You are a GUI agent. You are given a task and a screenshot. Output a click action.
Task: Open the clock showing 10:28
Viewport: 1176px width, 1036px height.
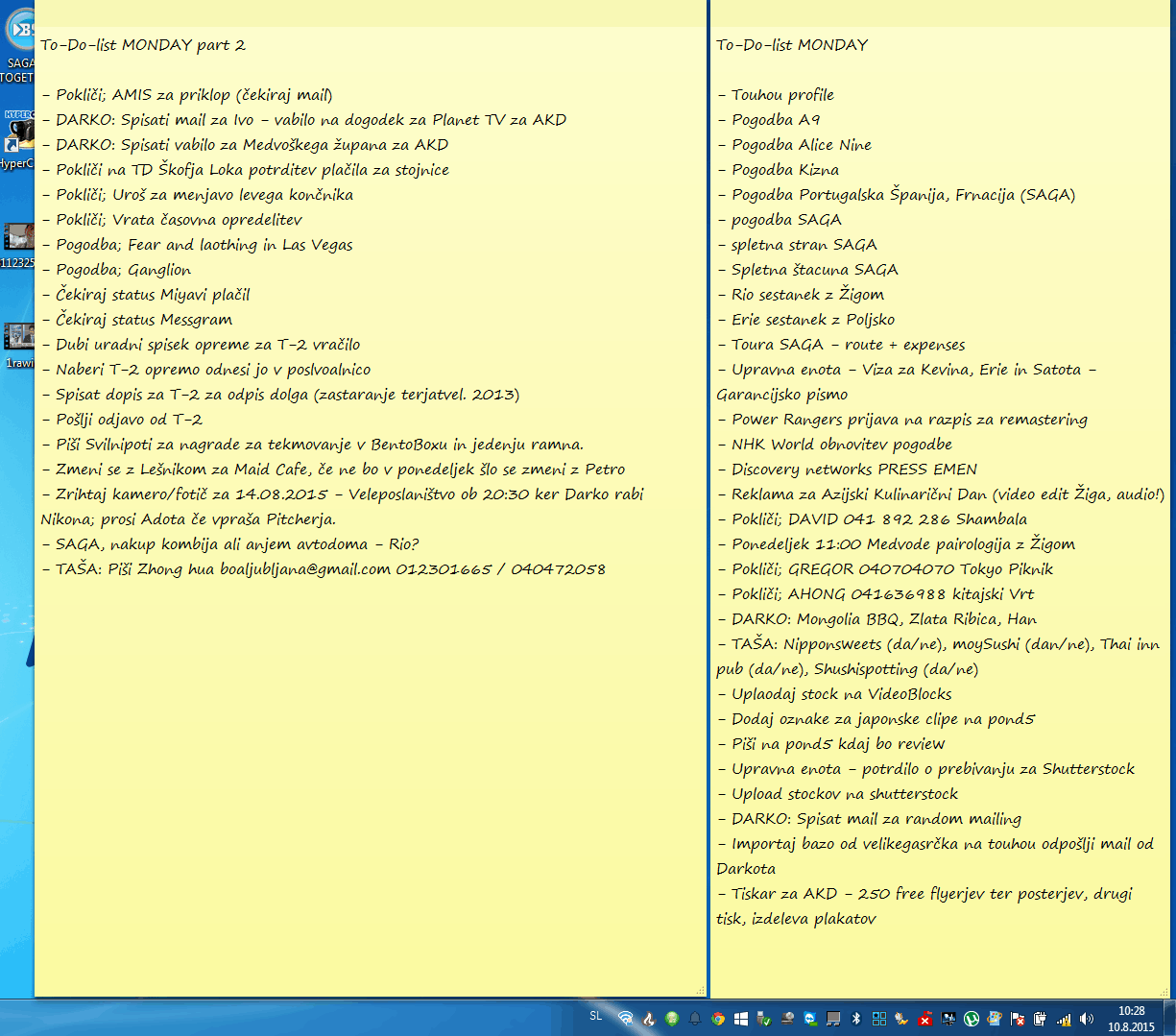pyautogui.click(x=1131, y=1019)
